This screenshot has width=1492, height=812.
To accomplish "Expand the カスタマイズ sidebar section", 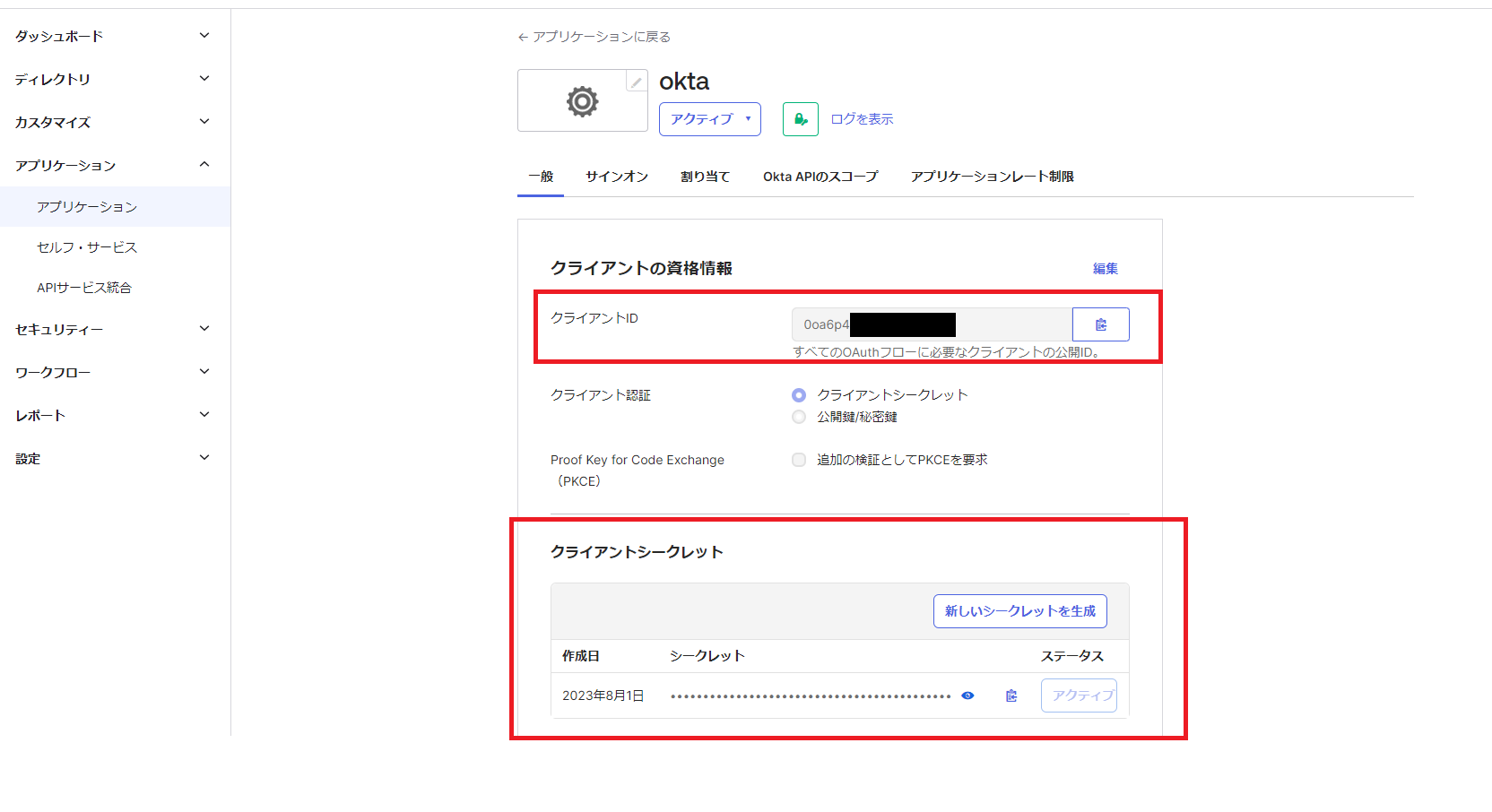I will pos(115,122).
